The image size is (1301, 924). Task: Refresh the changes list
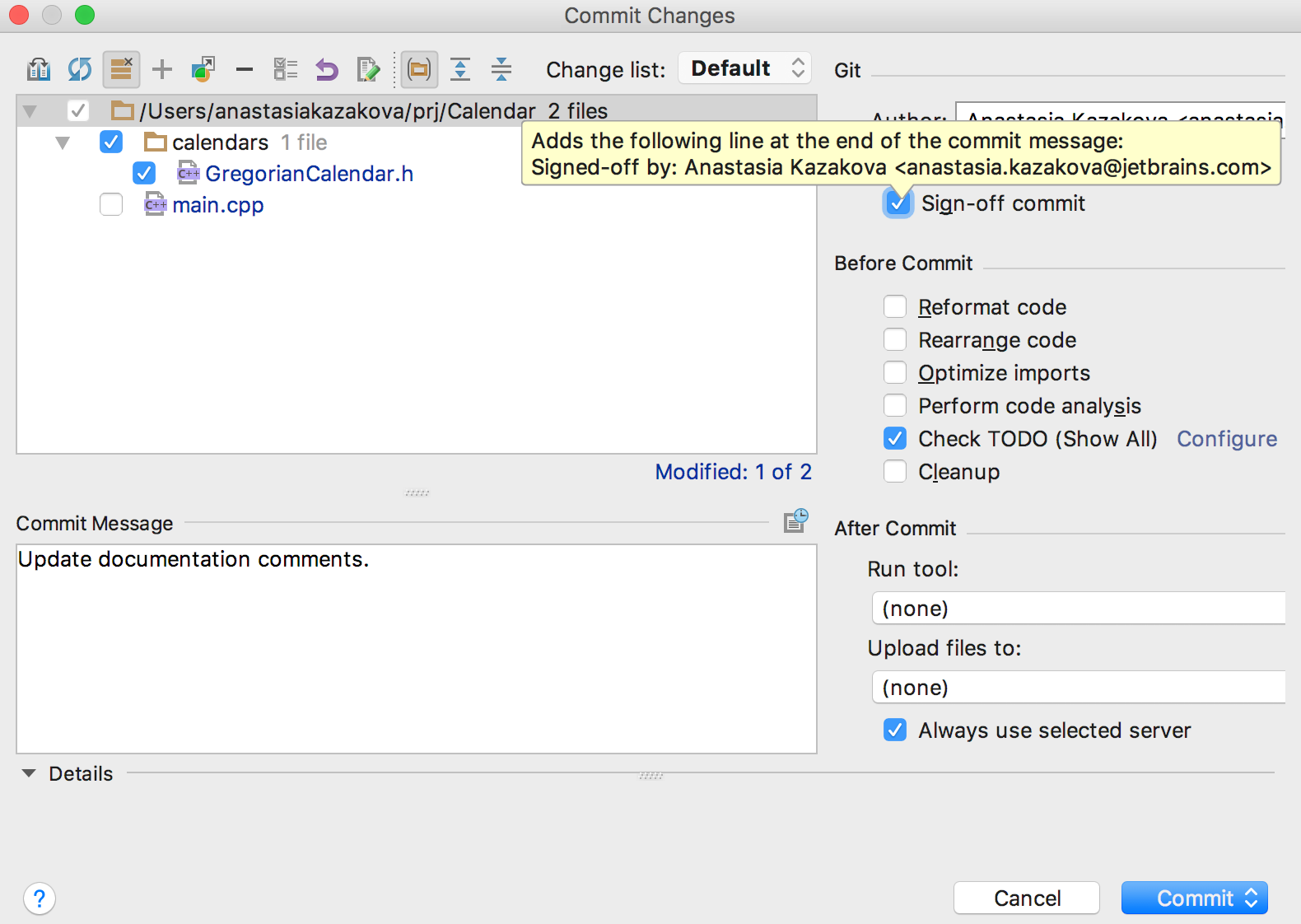(80, 69)
